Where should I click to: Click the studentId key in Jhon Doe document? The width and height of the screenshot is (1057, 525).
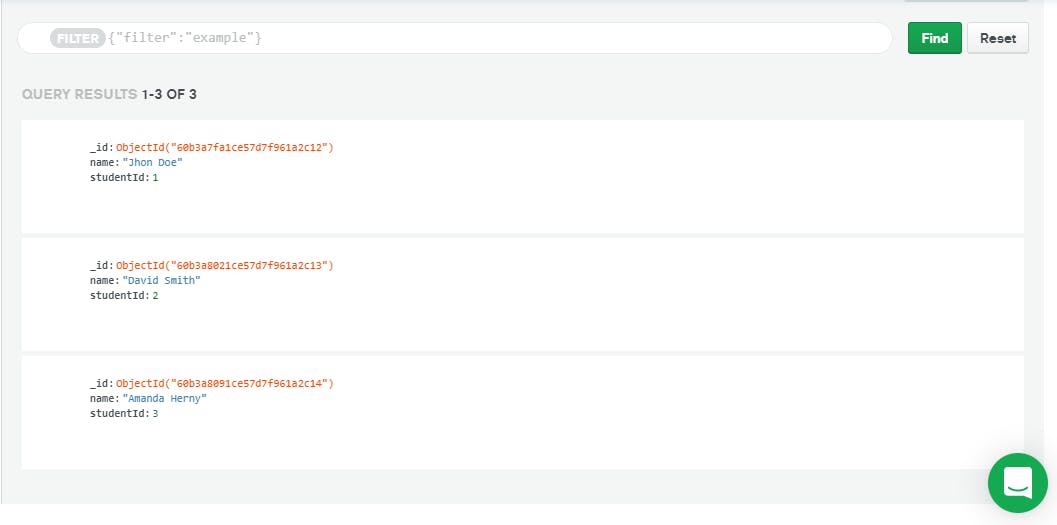tap(118, 178)
